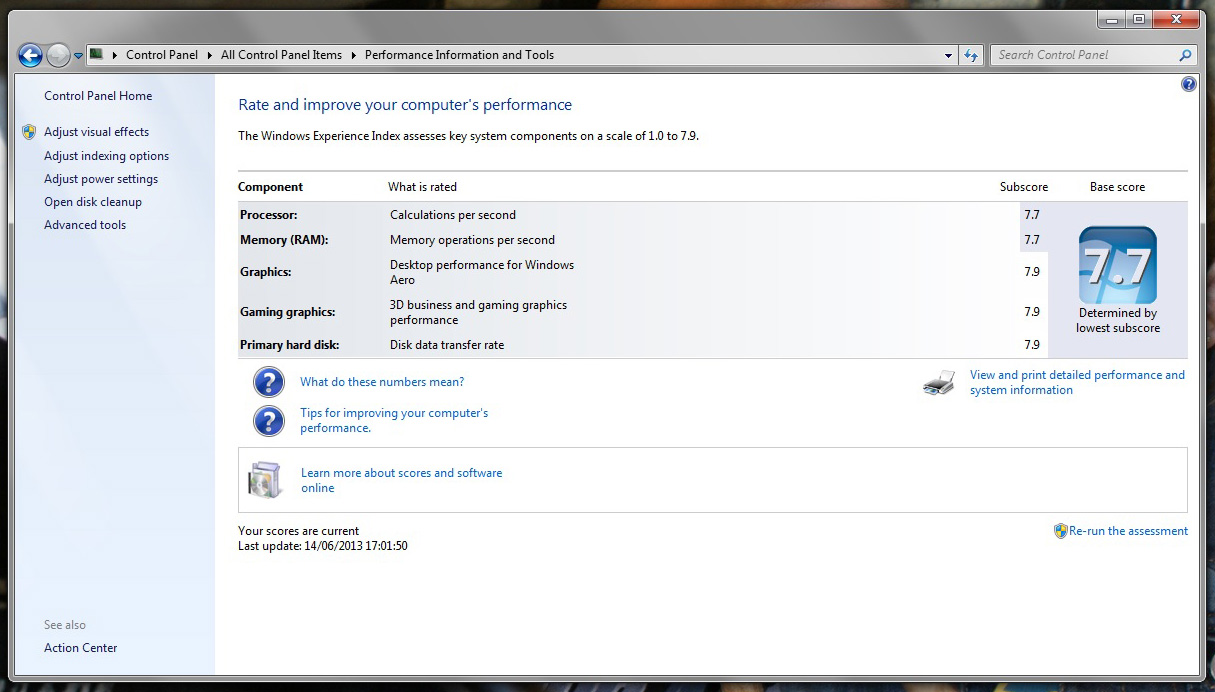Click 'Calculations per second' description
This screenshot has width=1215, height=692.
(453, 215)
